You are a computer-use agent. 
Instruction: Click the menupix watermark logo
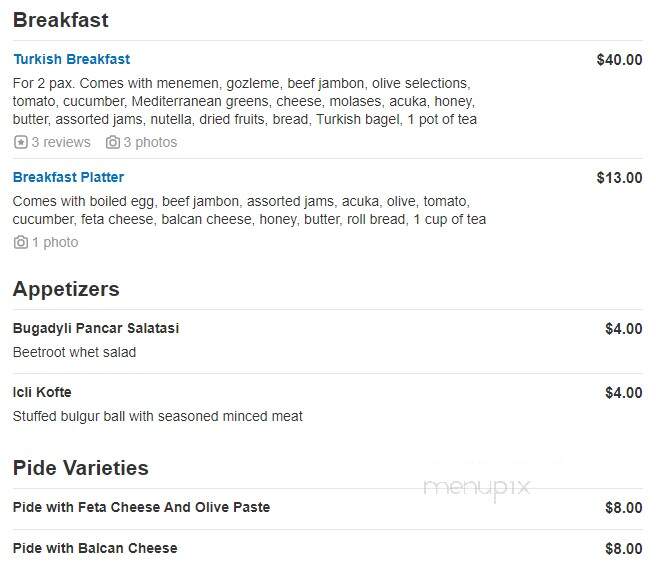click(x=477, y=488)
